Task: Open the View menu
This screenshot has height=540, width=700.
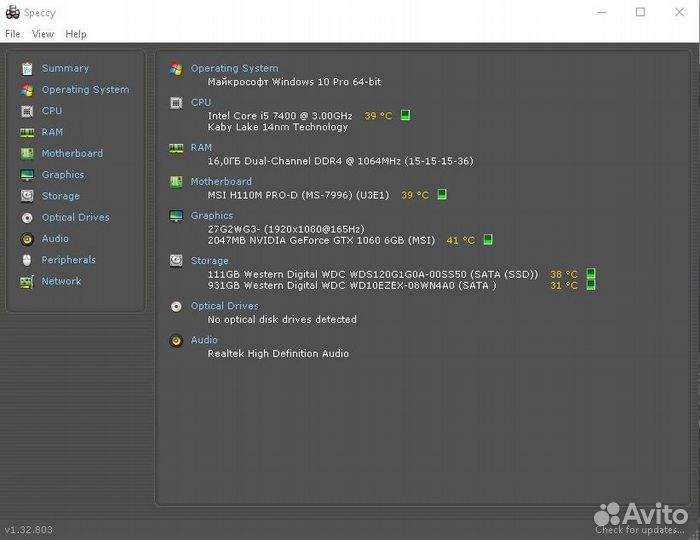Action: pyautogui.click(x=43, y=34)
